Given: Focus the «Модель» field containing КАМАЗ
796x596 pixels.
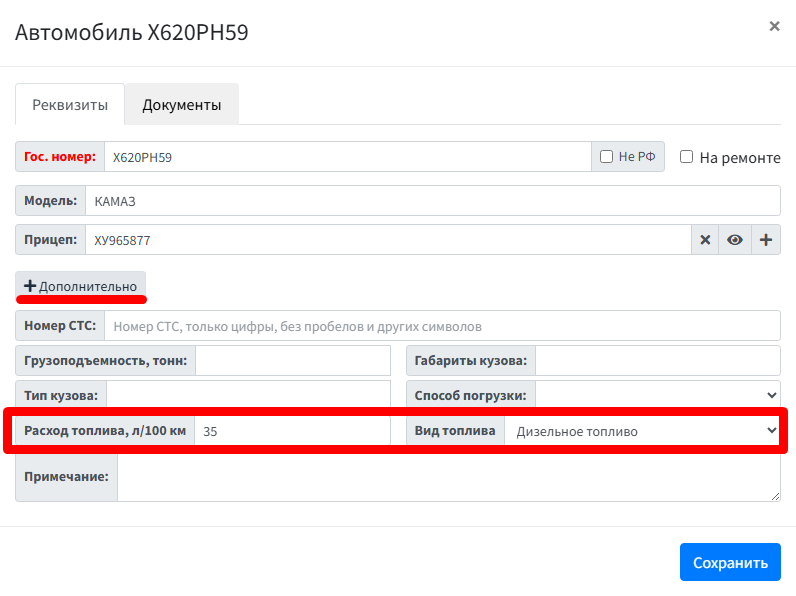Looking at the screenshot, I should coord(432,201).
